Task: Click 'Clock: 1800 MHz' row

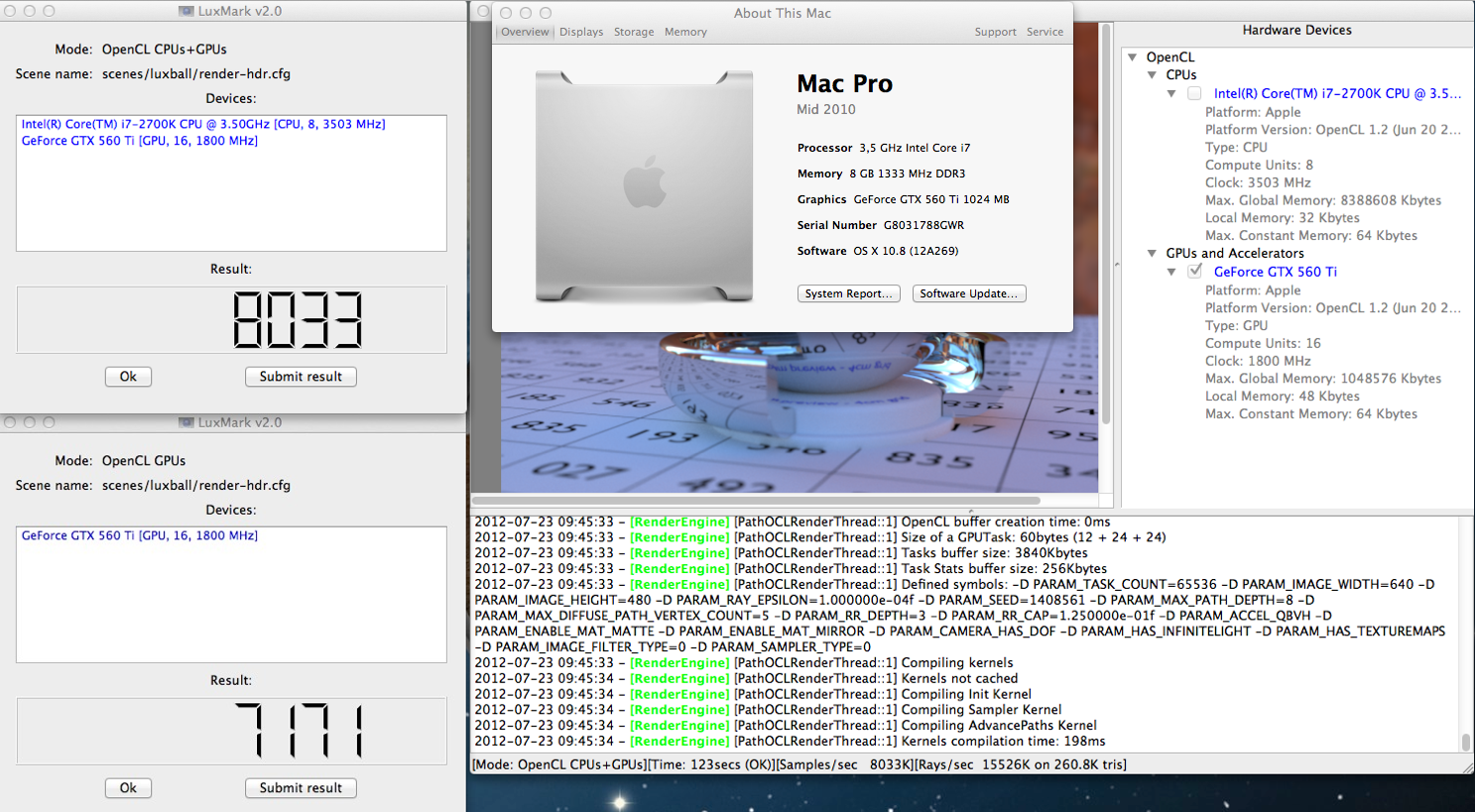Action: [1258, 361]
